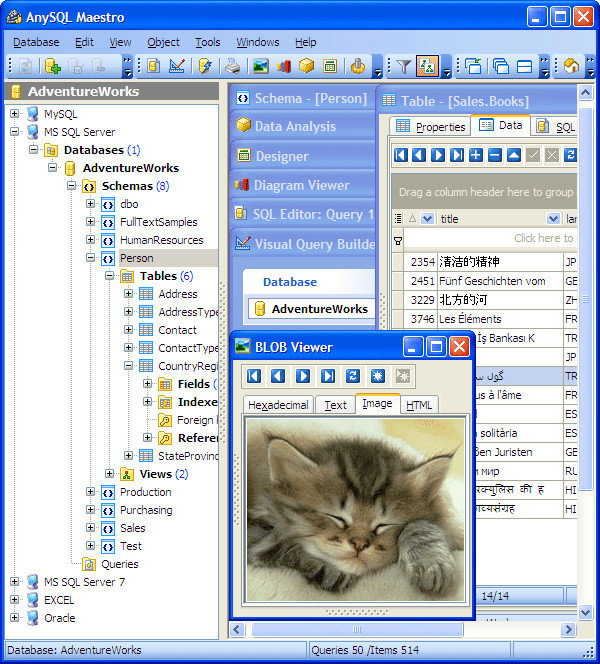Launch Visual Query Builder from the toolbar

(x=177, y=66)
